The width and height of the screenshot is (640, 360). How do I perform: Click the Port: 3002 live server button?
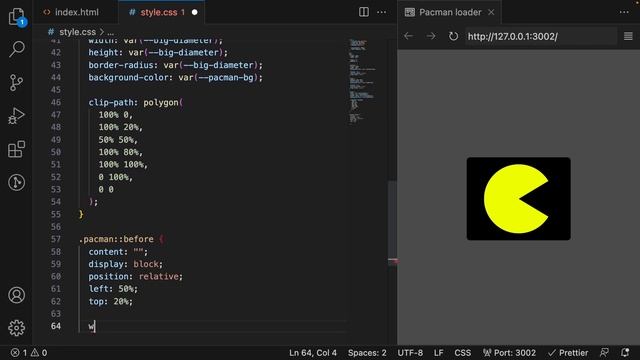(509, 353)
